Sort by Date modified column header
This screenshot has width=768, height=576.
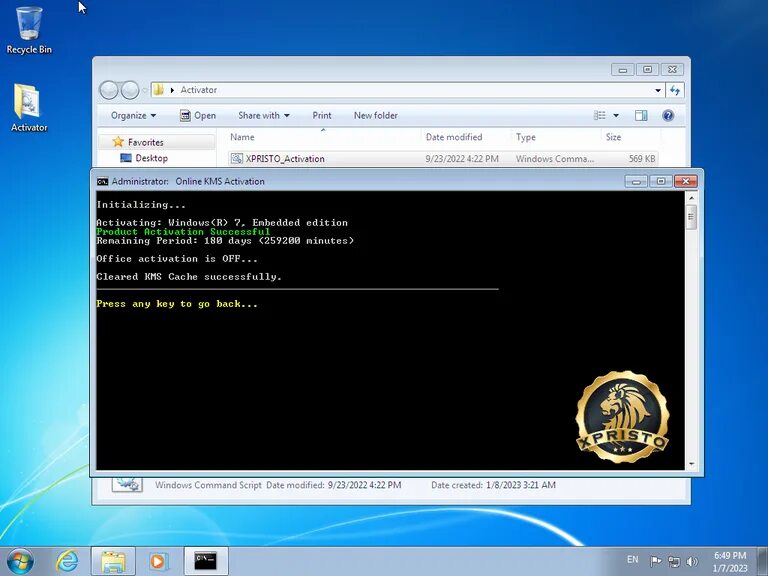click(465, 138)
